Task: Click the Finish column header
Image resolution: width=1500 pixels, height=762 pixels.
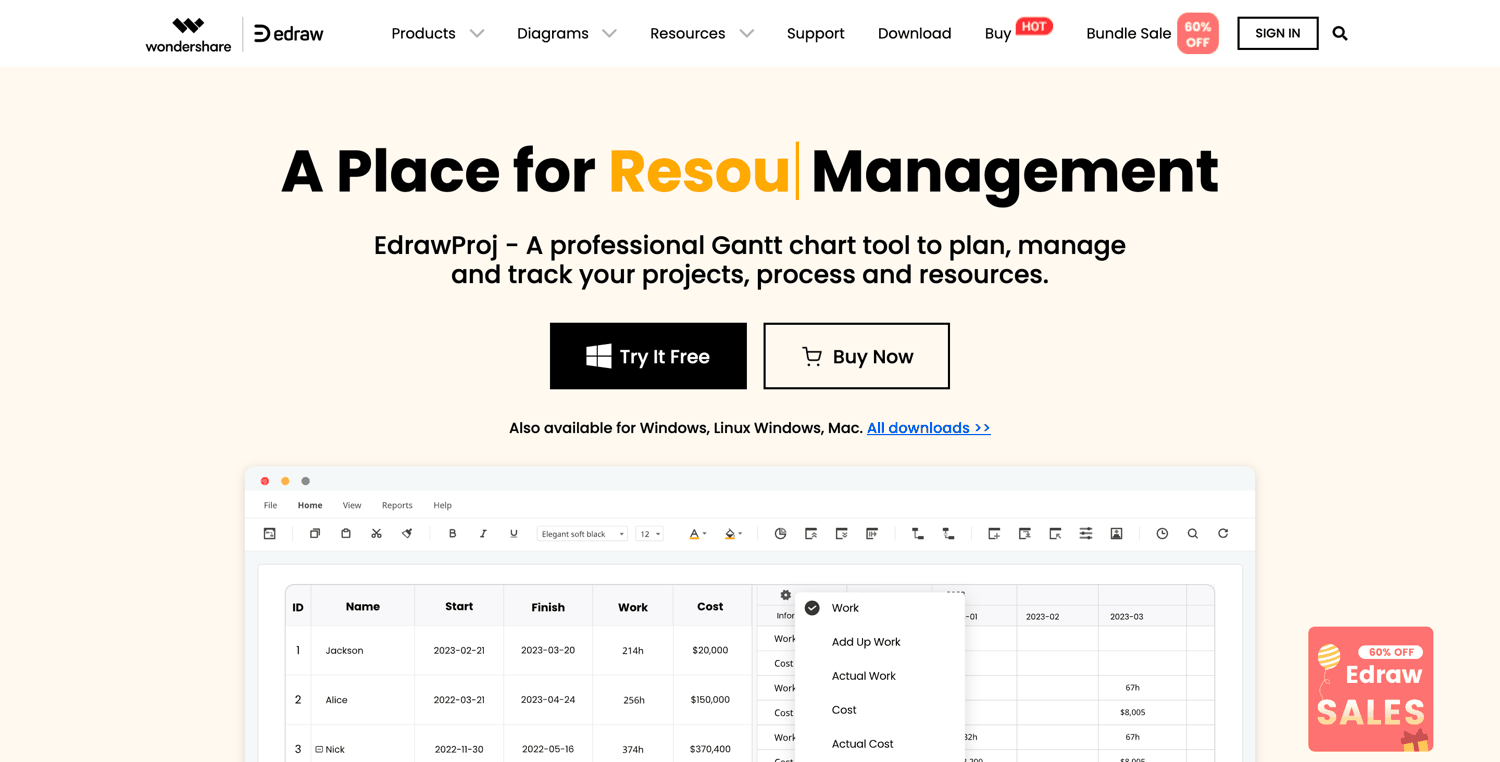Action: 548,607
